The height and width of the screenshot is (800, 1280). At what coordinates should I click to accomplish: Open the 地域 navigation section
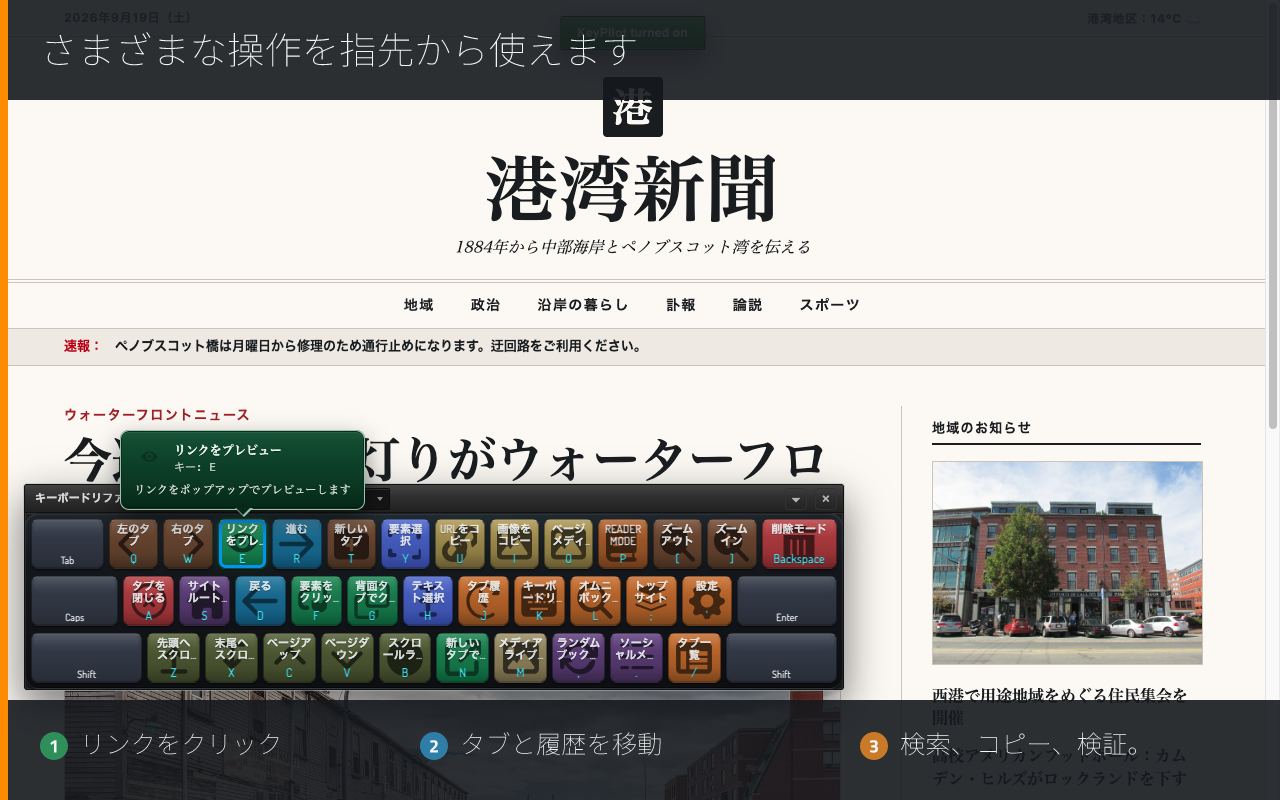(418, 305)
